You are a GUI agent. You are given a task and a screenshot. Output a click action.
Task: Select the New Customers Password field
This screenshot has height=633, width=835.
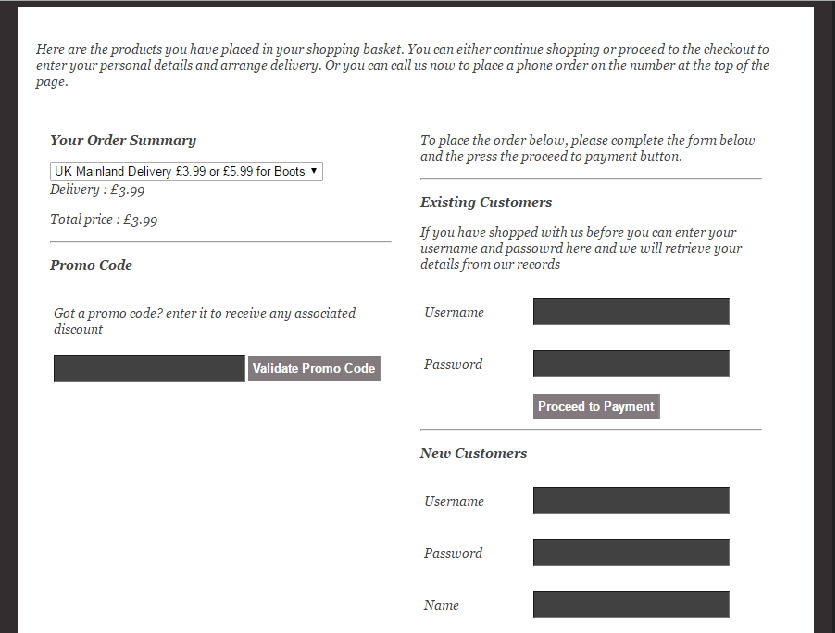coord(631,553)
